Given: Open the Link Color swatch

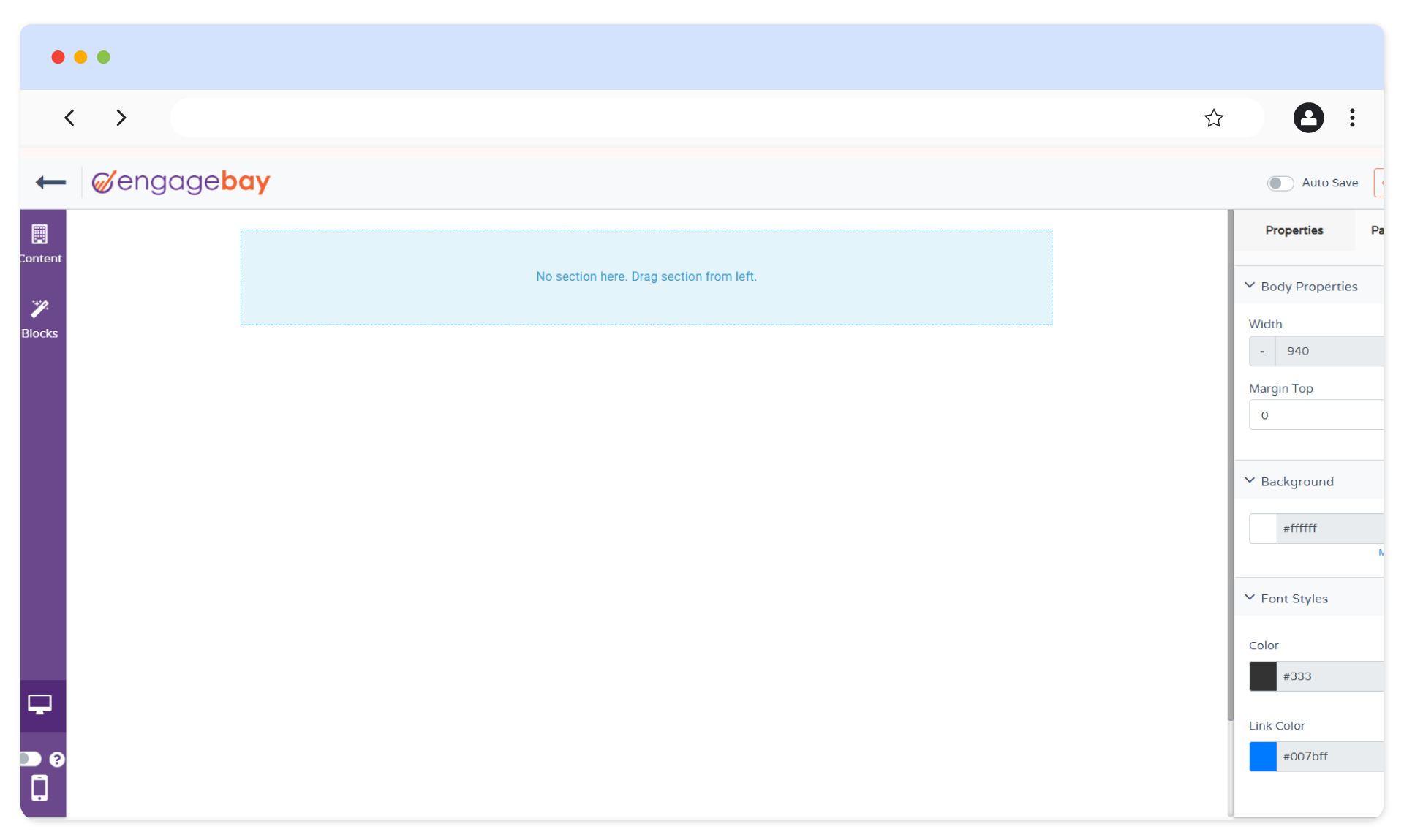Looking at the screenshot, I should click(1263, 757).
